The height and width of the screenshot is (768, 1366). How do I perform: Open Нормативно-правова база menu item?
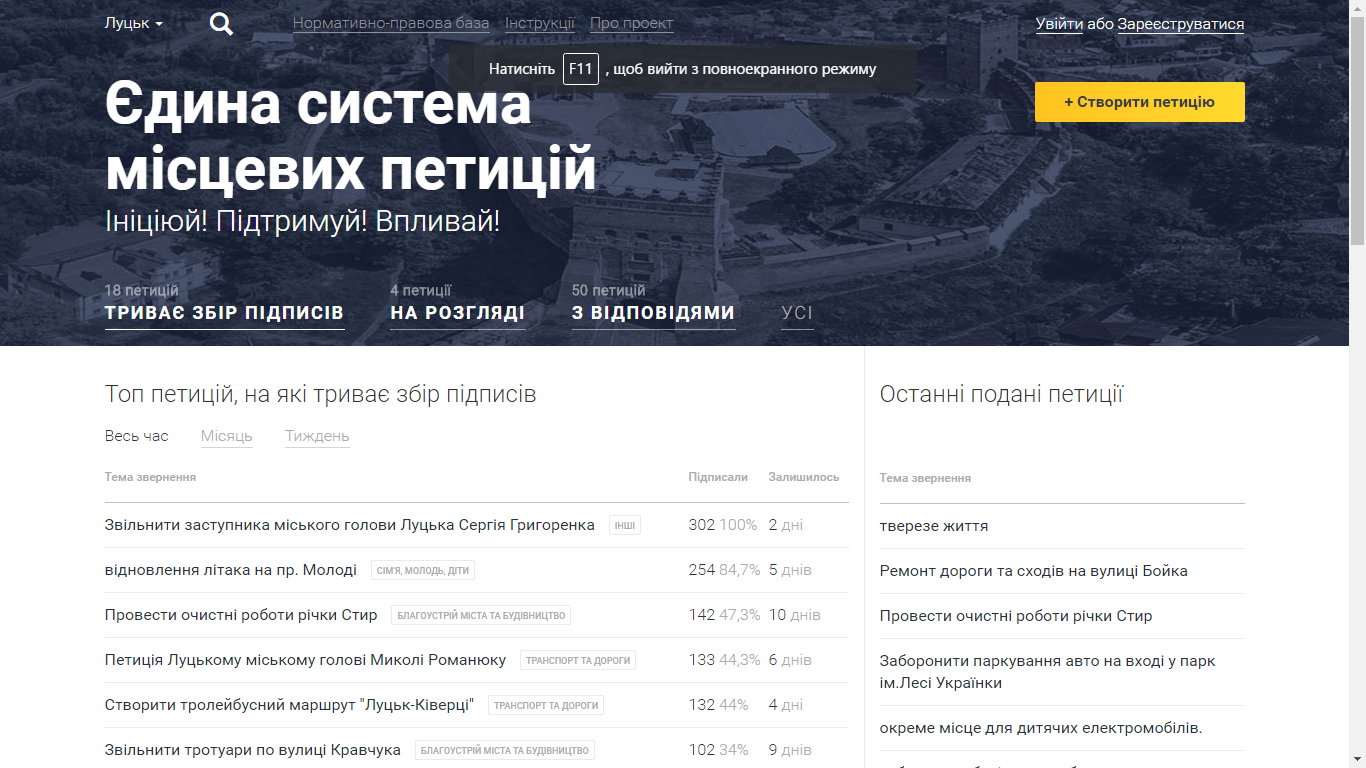390,23
